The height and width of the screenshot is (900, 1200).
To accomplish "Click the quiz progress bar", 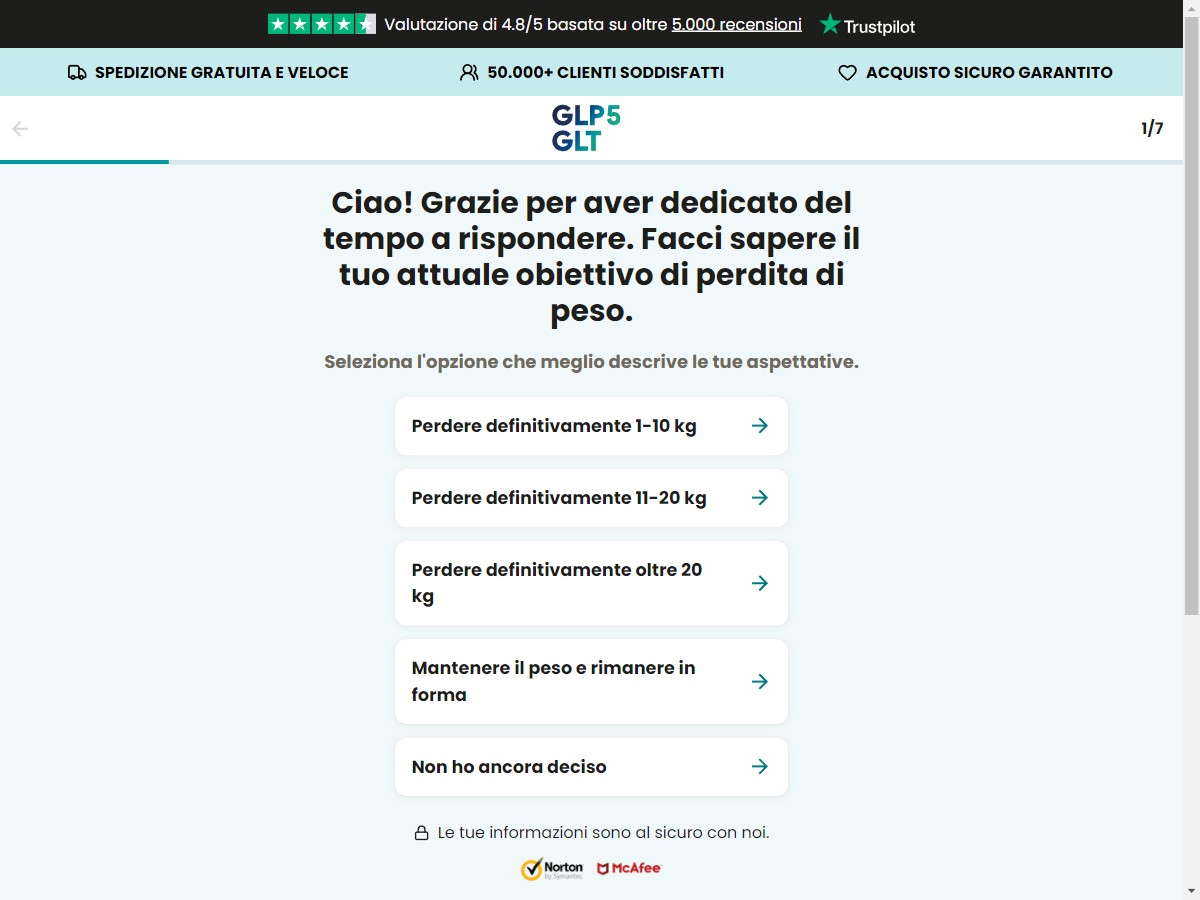I will coord(592,162).
